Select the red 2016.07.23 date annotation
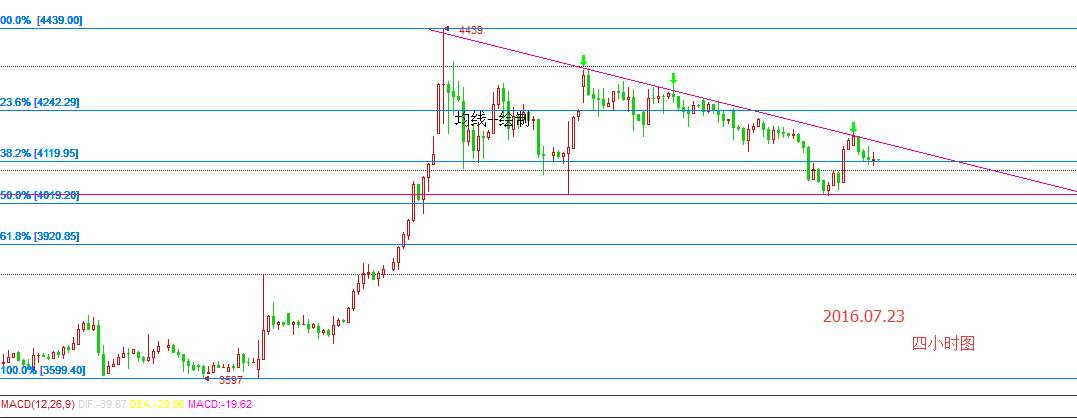Screen dimensions: 1077x418 tap(863, 316)
